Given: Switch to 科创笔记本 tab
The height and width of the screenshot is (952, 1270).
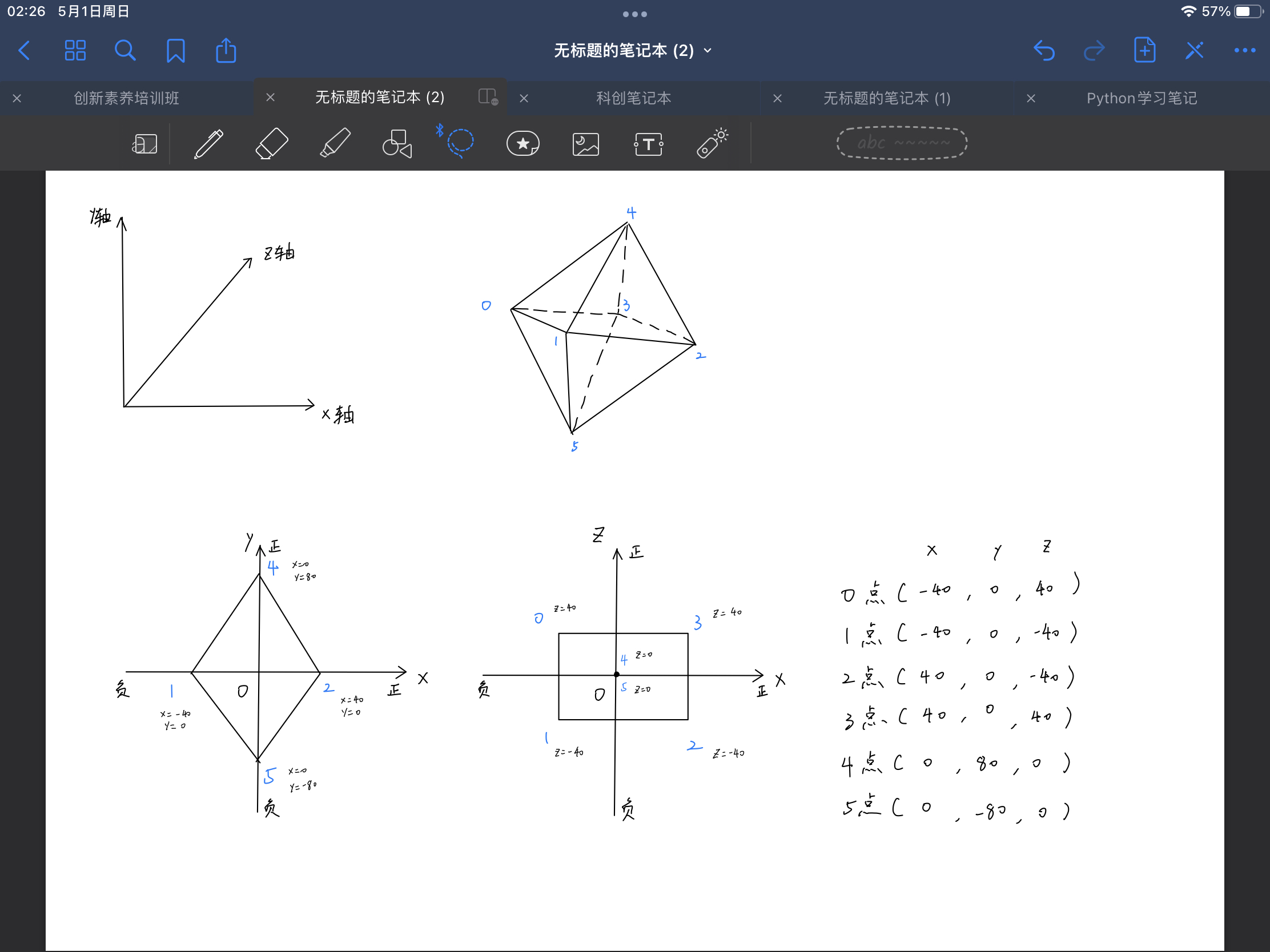Looking at the screenshot, I should 633,98.
